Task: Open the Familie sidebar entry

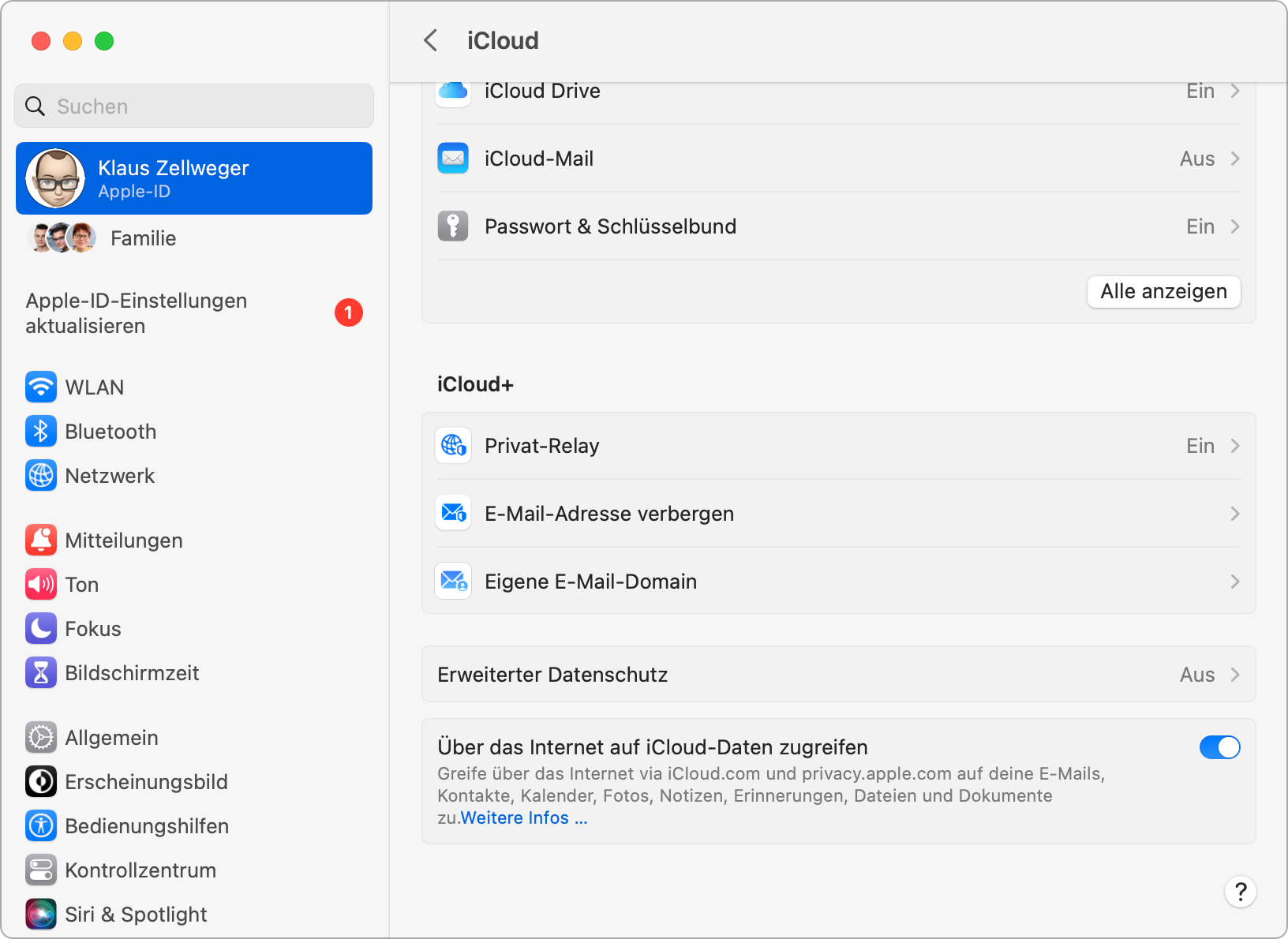Action: (x=194, y=238)
